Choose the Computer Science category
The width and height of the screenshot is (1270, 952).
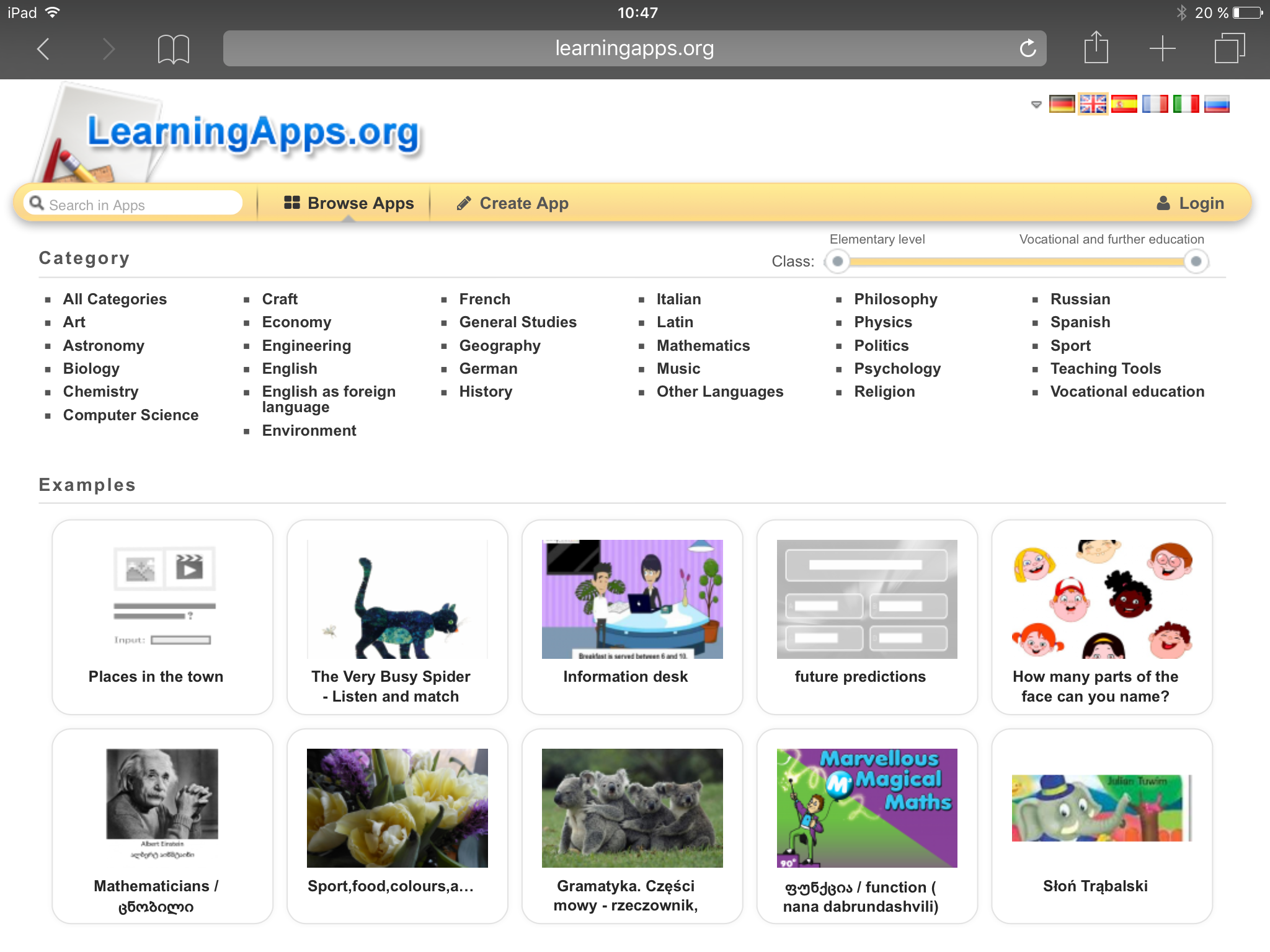(131, 415)
